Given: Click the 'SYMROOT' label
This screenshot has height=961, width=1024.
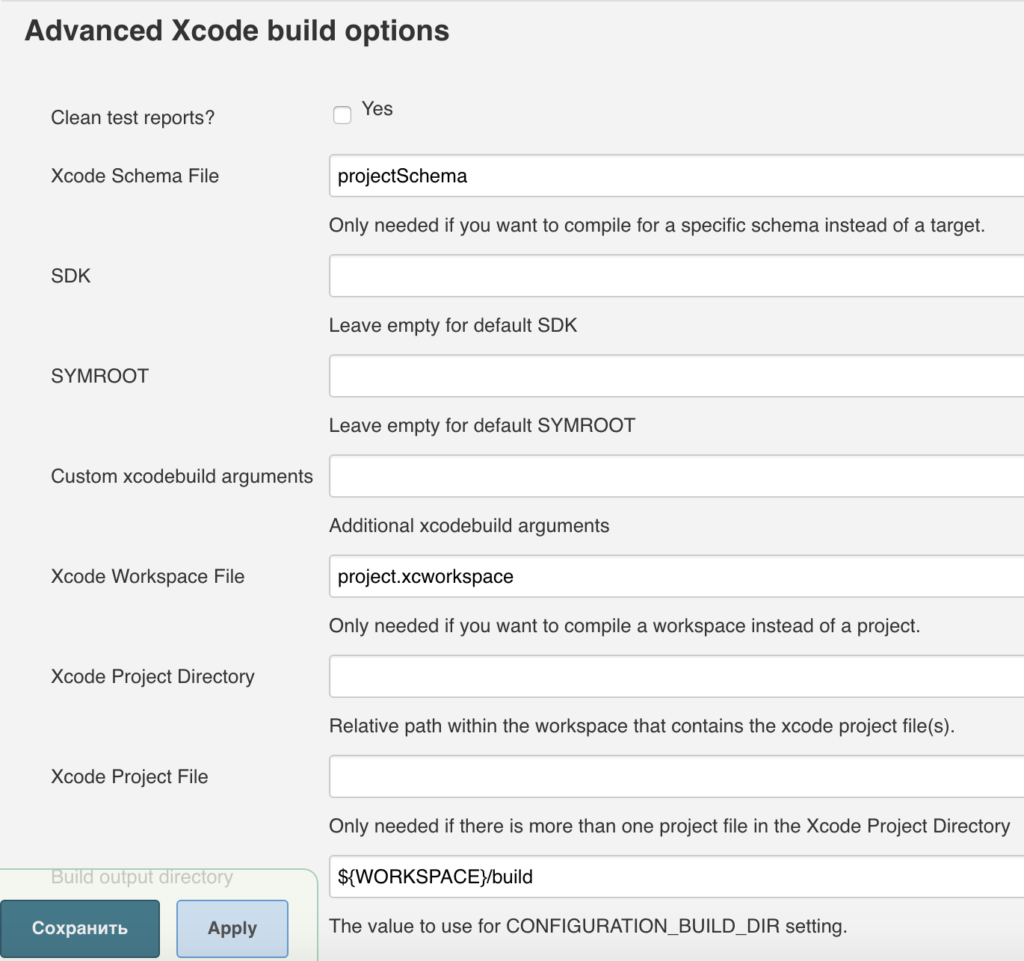Looking at the screenshot, I should tap(100, 376).
